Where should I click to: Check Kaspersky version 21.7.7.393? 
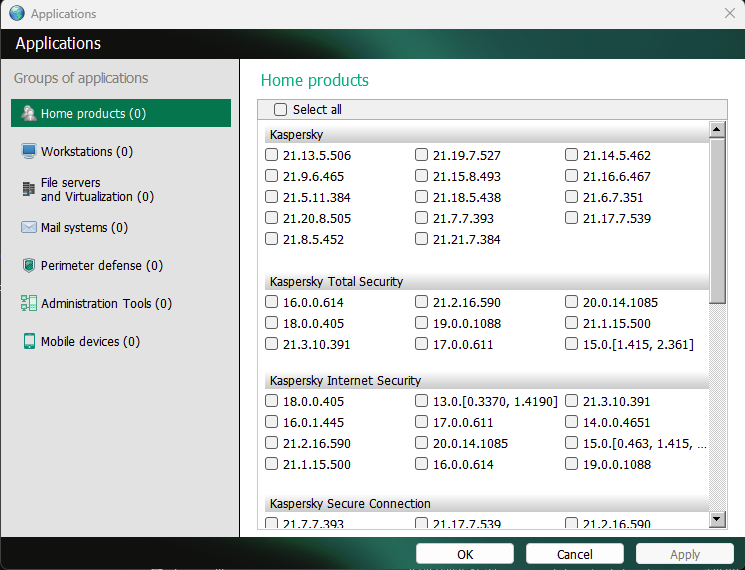pyautogui.click(x=421, y=217)
